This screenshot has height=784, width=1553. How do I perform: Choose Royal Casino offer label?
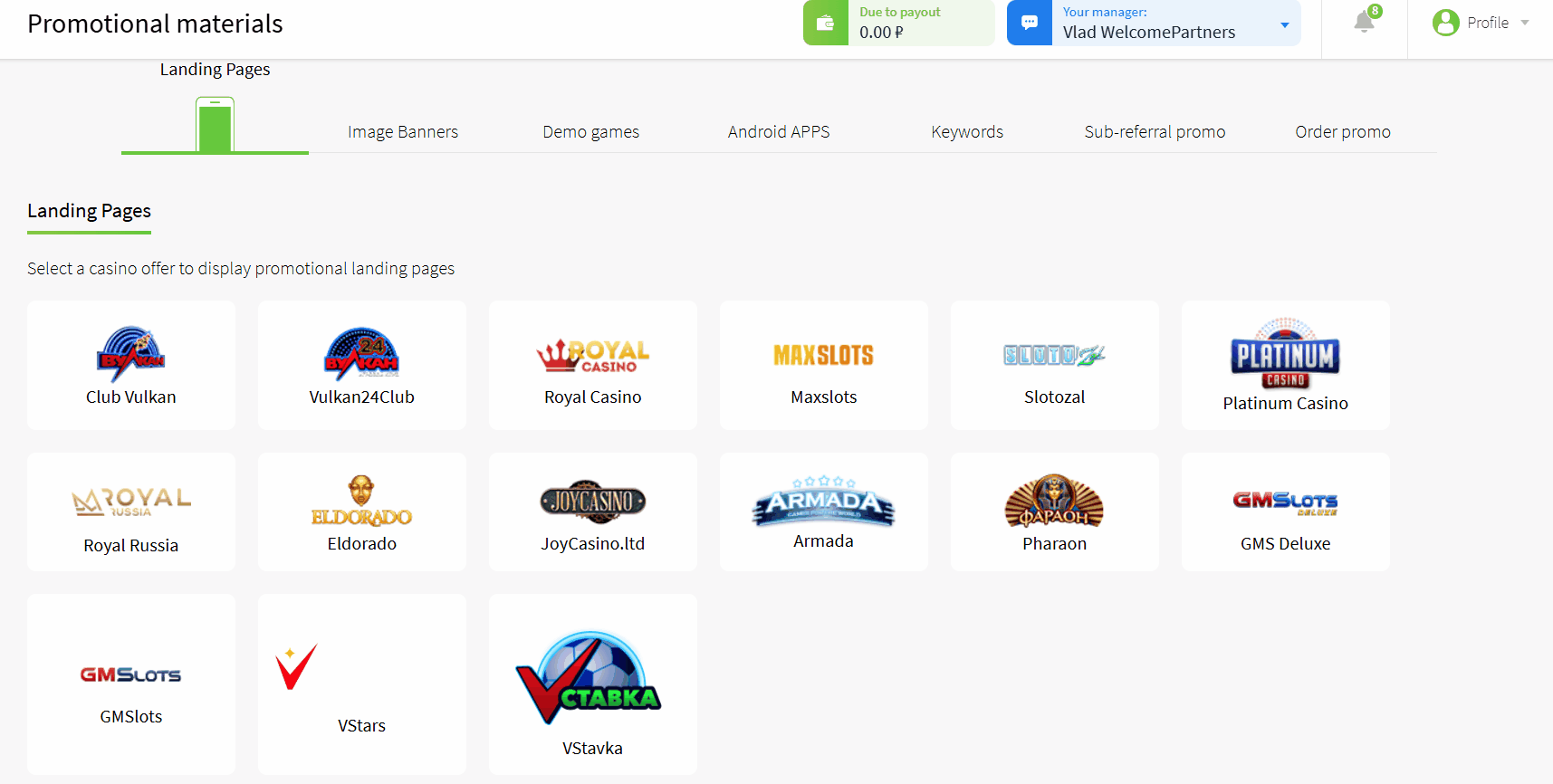coord(593,397)
